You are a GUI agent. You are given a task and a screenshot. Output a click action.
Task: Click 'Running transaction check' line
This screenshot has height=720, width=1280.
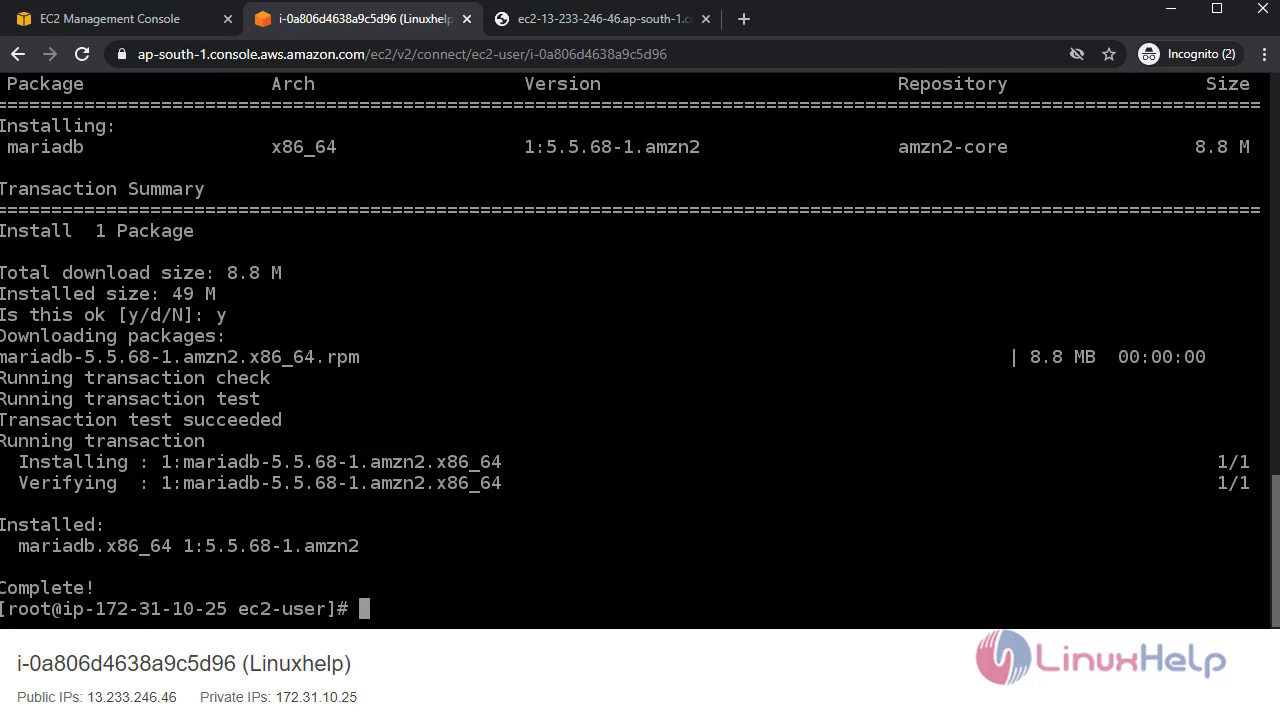pos(135,378)
